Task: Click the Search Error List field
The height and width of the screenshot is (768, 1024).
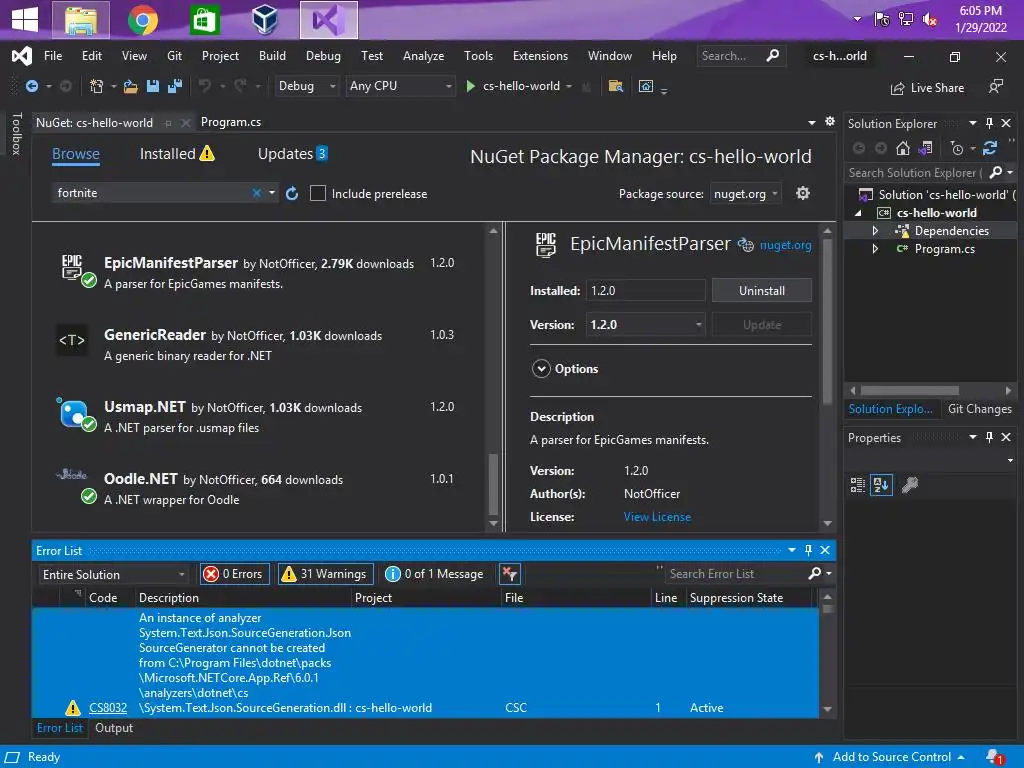Action: 735,574
